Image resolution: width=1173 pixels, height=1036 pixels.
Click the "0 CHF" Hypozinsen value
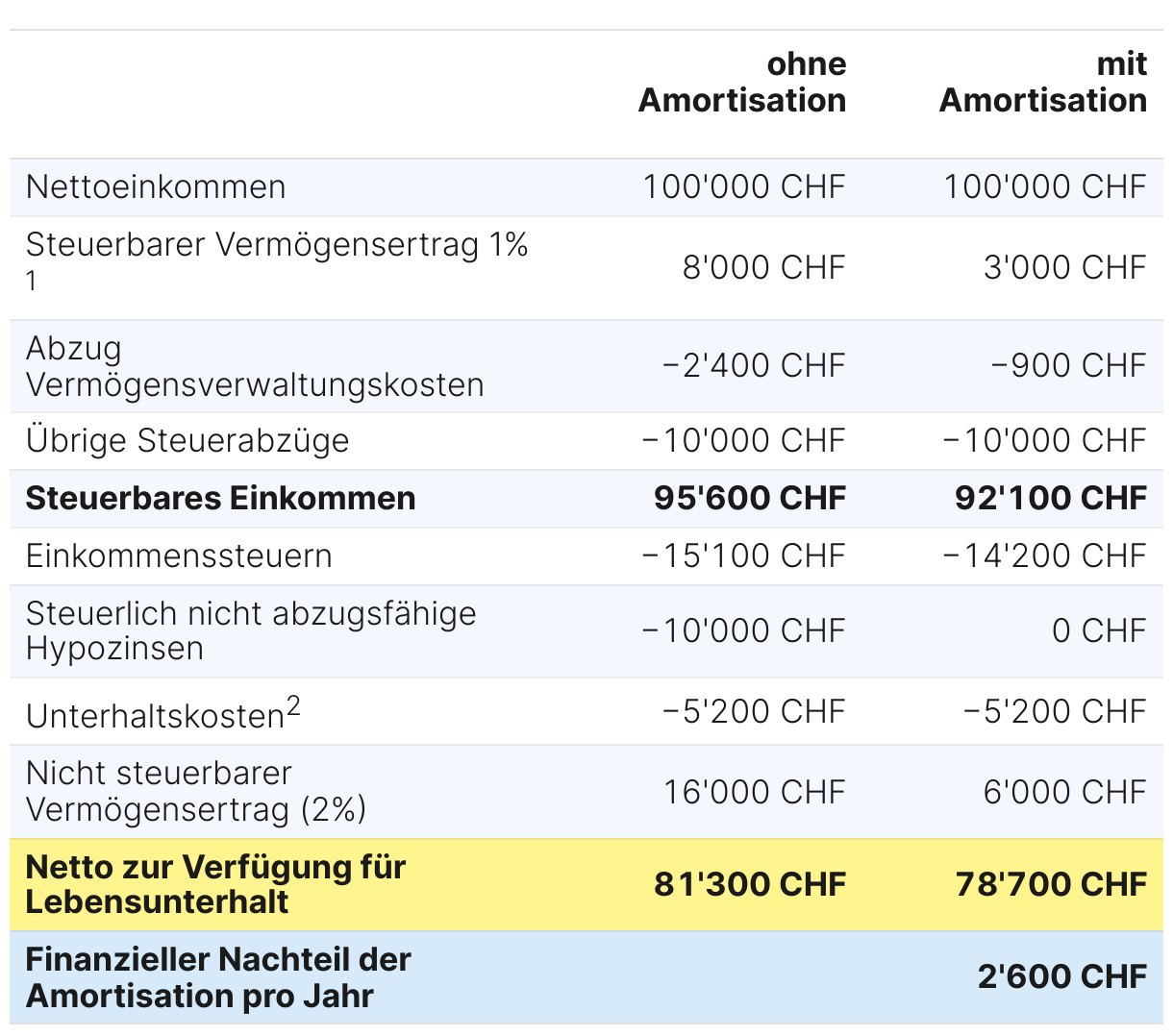[x=1099, y=630]
